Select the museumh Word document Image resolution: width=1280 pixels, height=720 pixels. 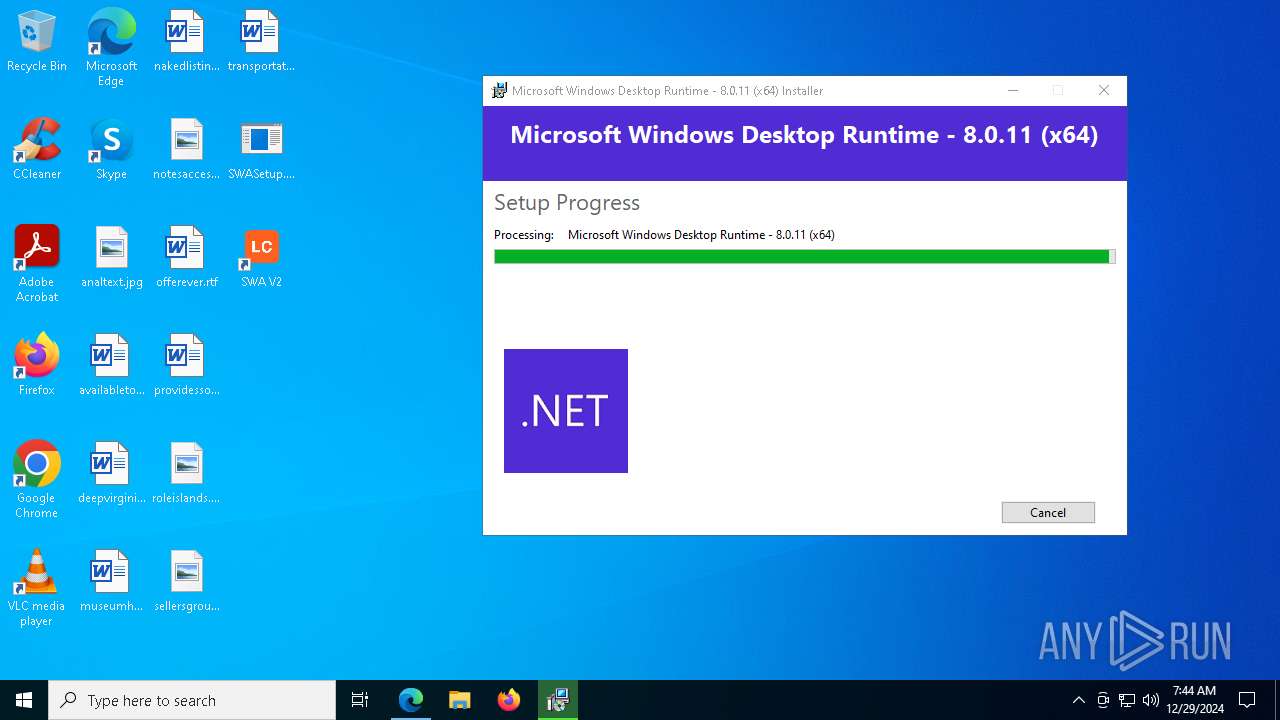pos(111,582)
